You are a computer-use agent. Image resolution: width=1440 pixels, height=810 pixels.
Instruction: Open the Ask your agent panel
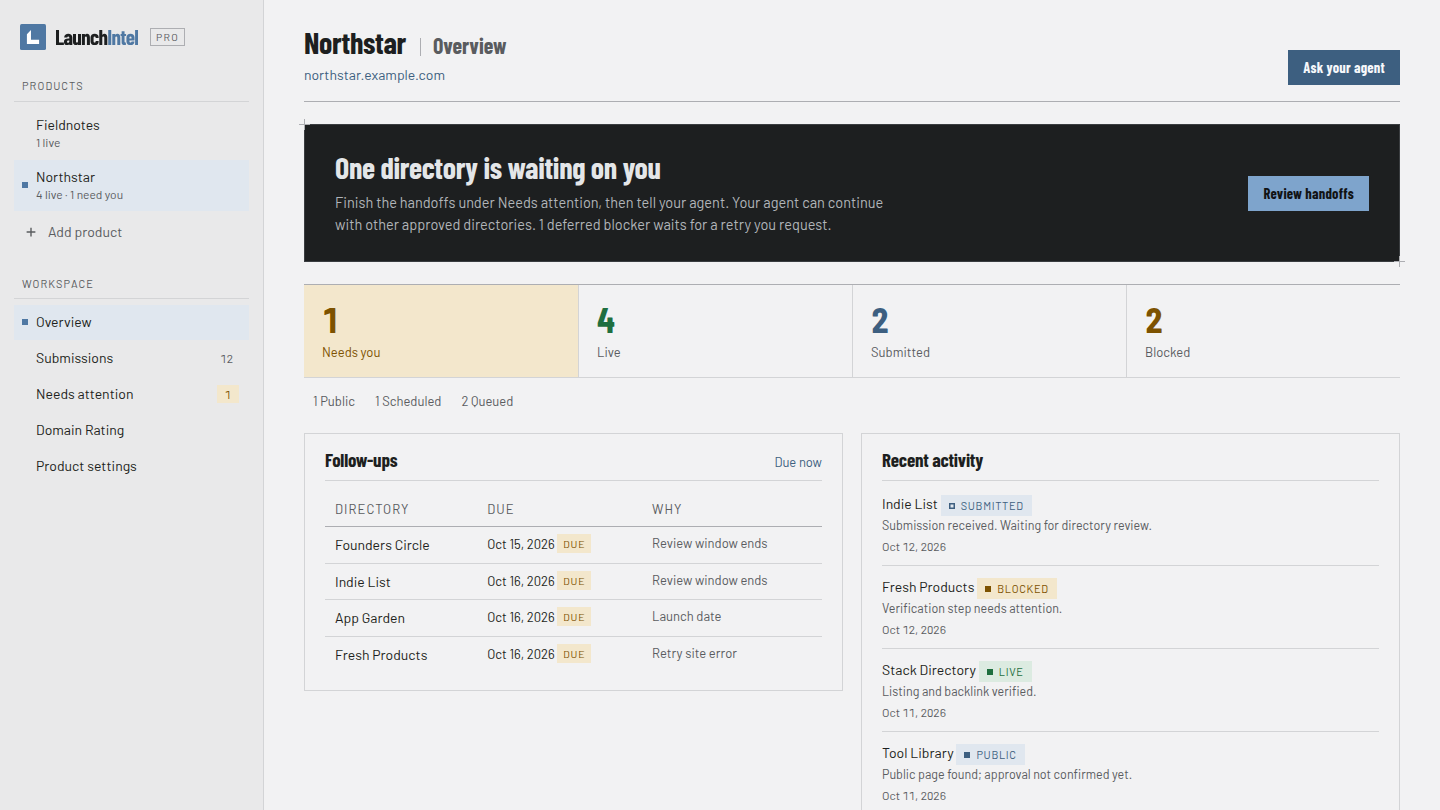coord(1343,68)
